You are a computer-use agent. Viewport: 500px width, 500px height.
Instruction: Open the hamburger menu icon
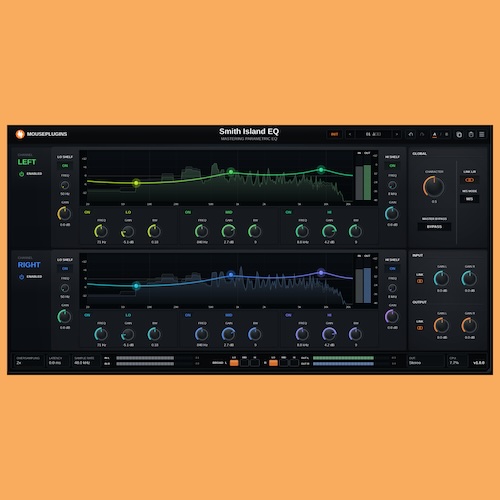click(x=482, y=134)
